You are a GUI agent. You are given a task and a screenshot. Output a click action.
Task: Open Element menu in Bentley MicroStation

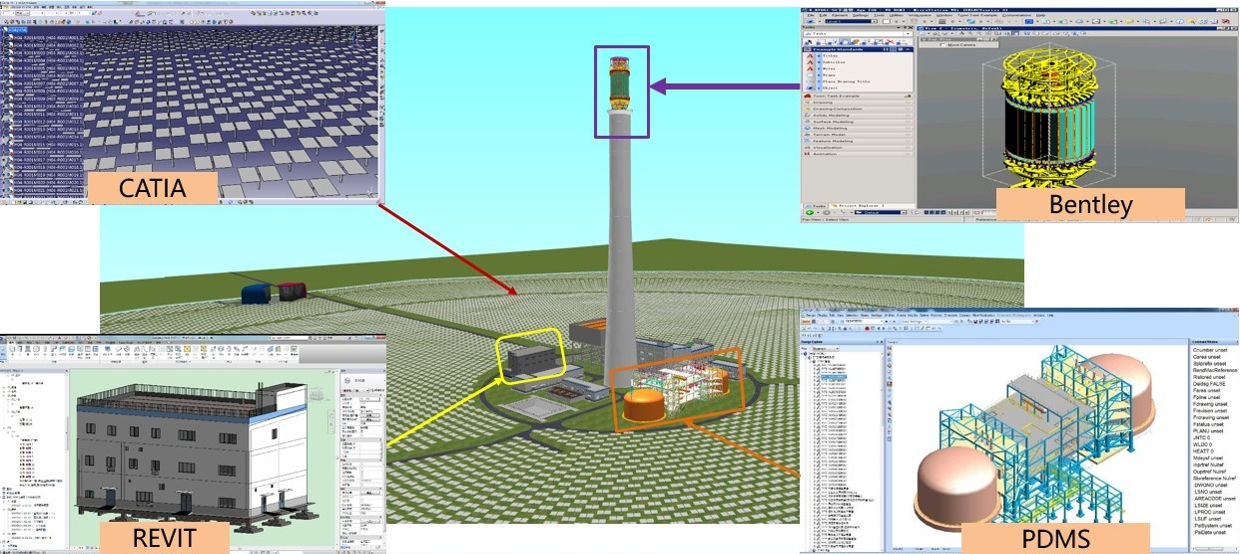(x=839, y=15)
